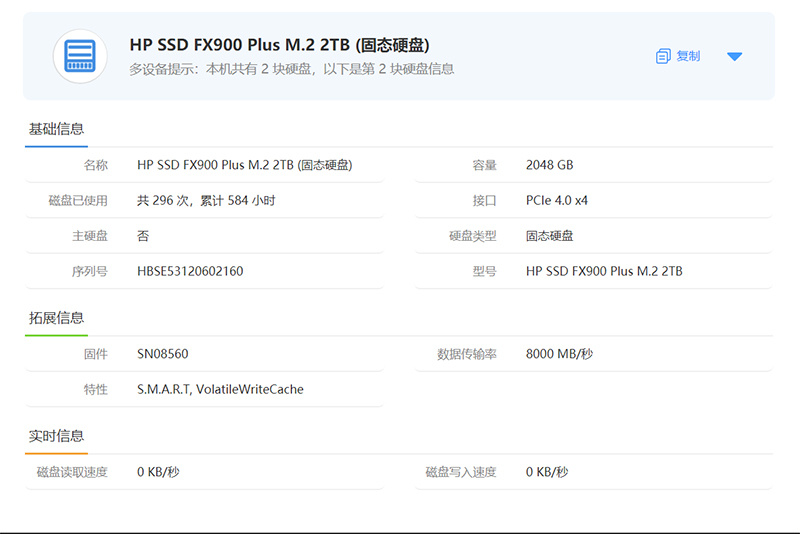Screen dimensions: 800x534
Task: Click the 复制 text button
Action: click(688, 56)
